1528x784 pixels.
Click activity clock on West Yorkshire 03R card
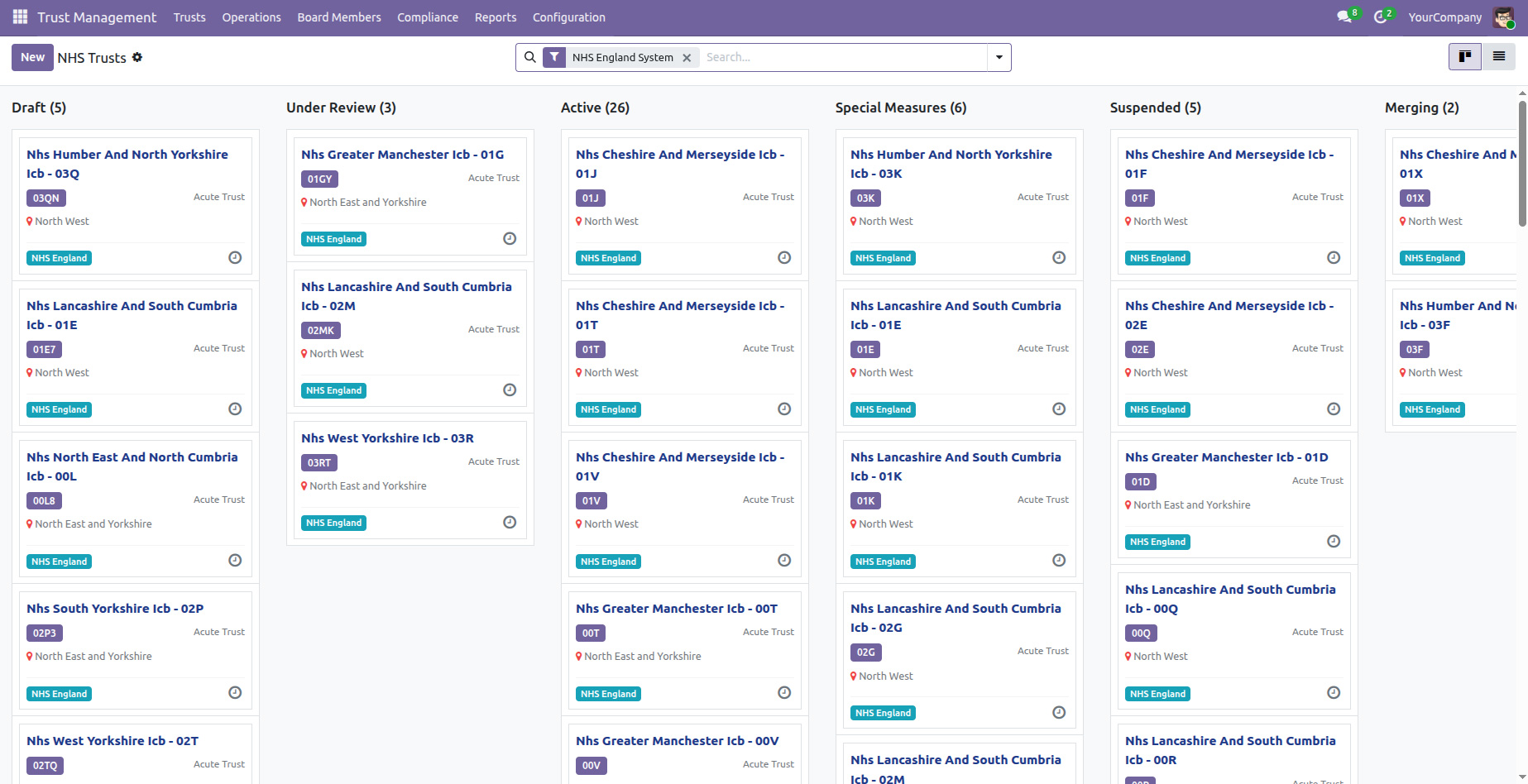click(x=510, y=523)
